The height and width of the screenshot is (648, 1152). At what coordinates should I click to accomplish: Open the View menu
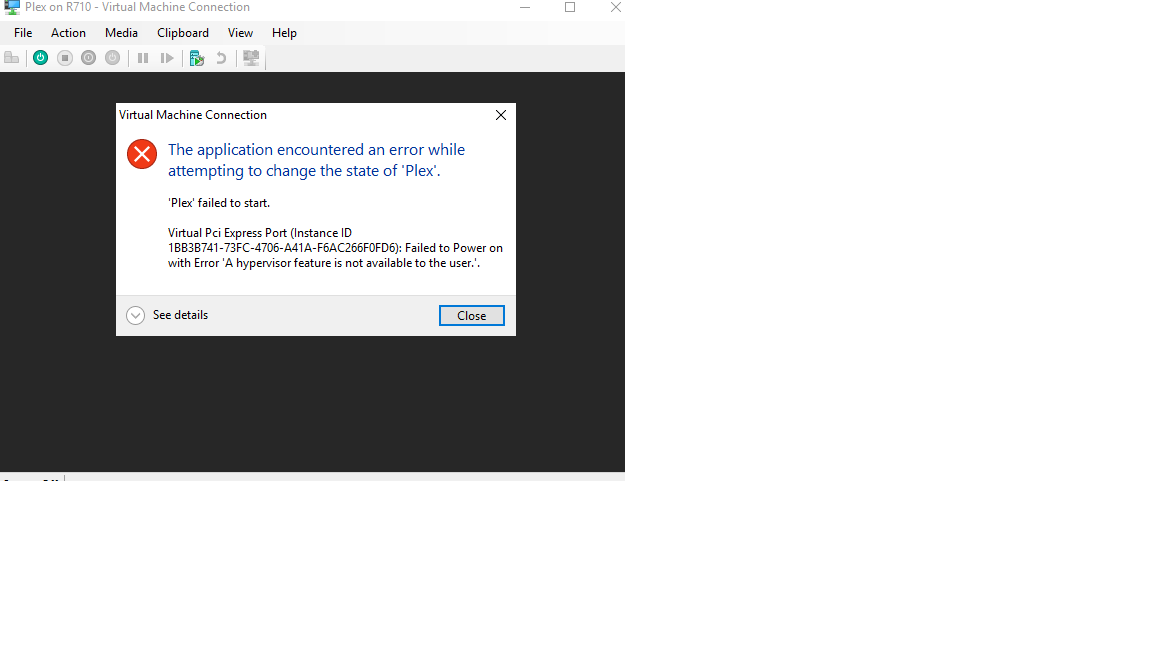pos(240,33)
